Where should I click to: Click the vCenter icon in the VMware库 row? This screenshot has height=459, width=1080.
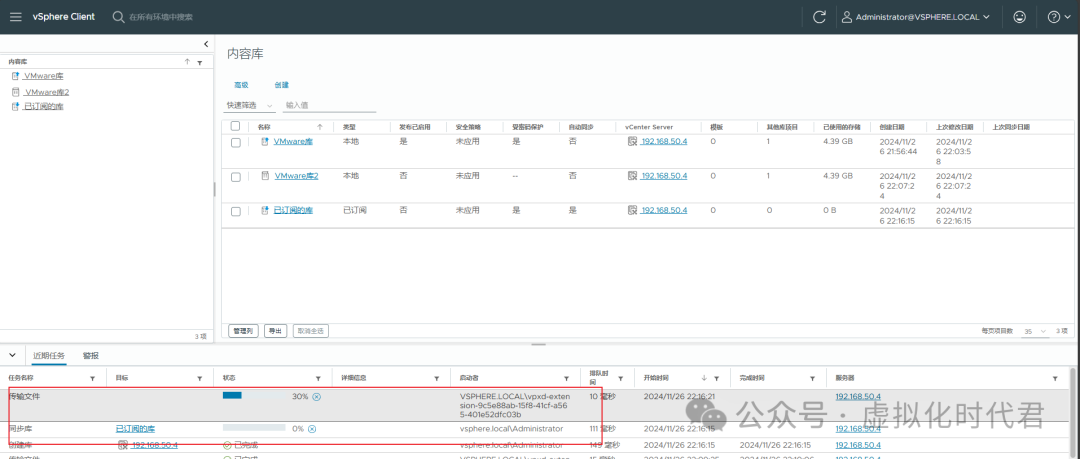coord(632,141)
